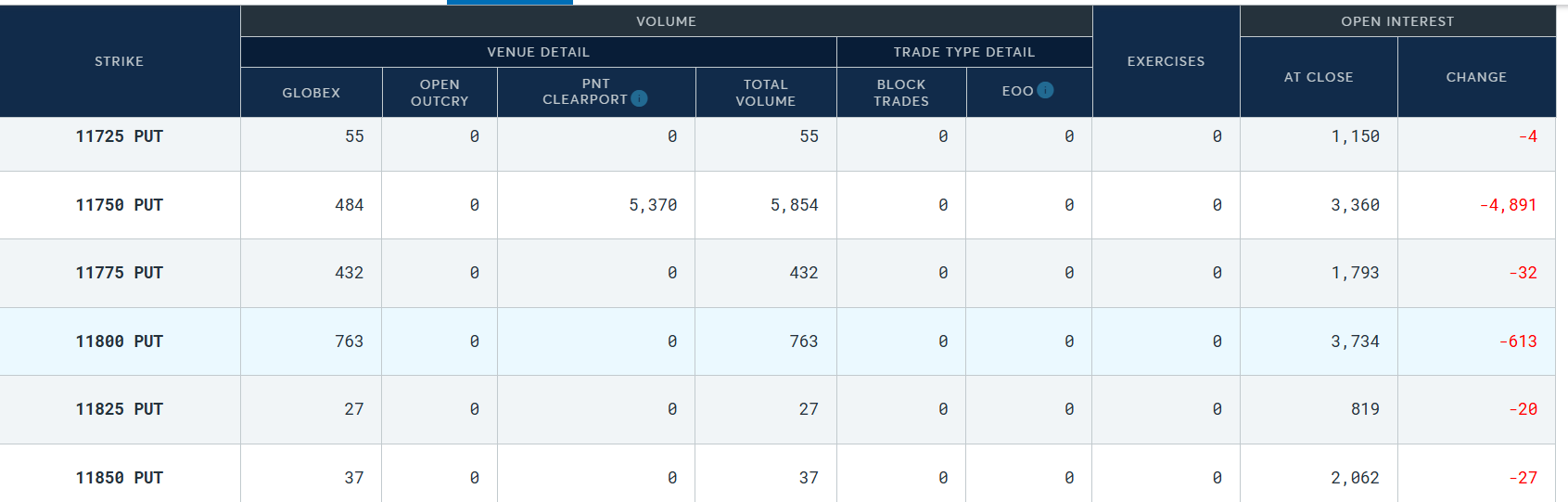Click the 5,370 PNT ClearPort volume cell
Image resolution: width=1568 pixels, height=502 pixels.
(x=653, y=205)
